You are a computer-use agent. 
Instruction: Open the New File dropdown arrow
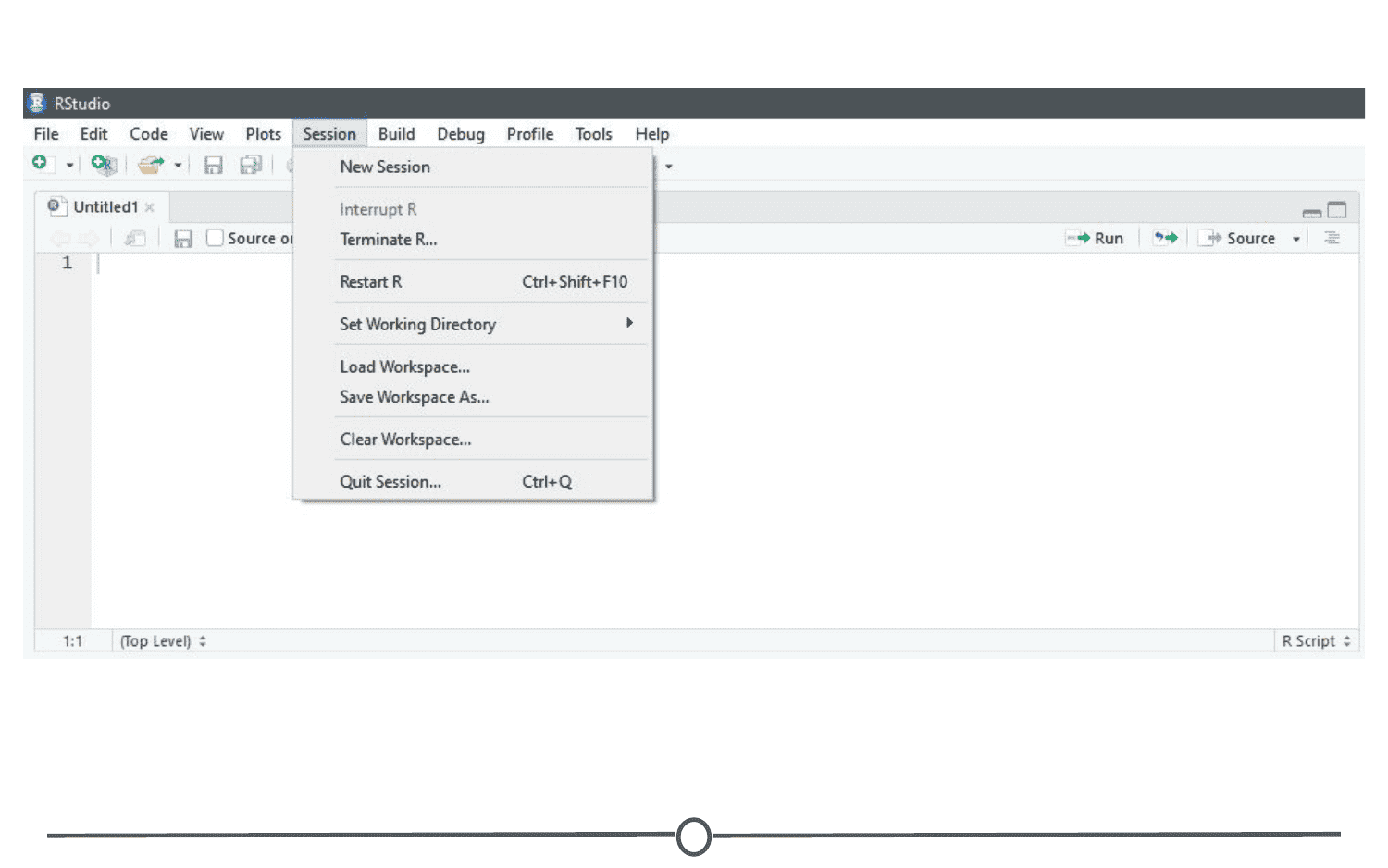[69, 166]
